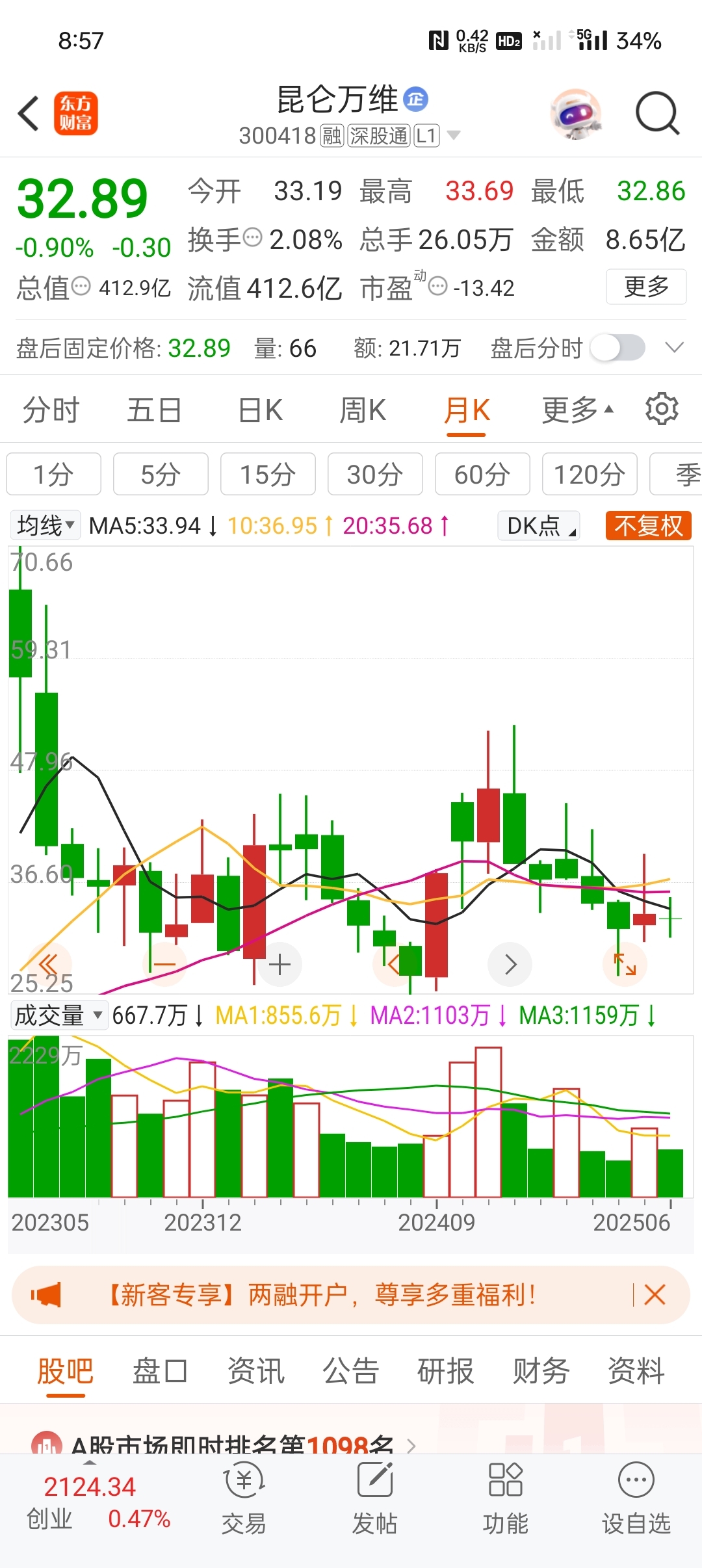Tap the blue 企 badge beside 昆仑万维
Screen dimensions: 702x1568
[415, 99]
